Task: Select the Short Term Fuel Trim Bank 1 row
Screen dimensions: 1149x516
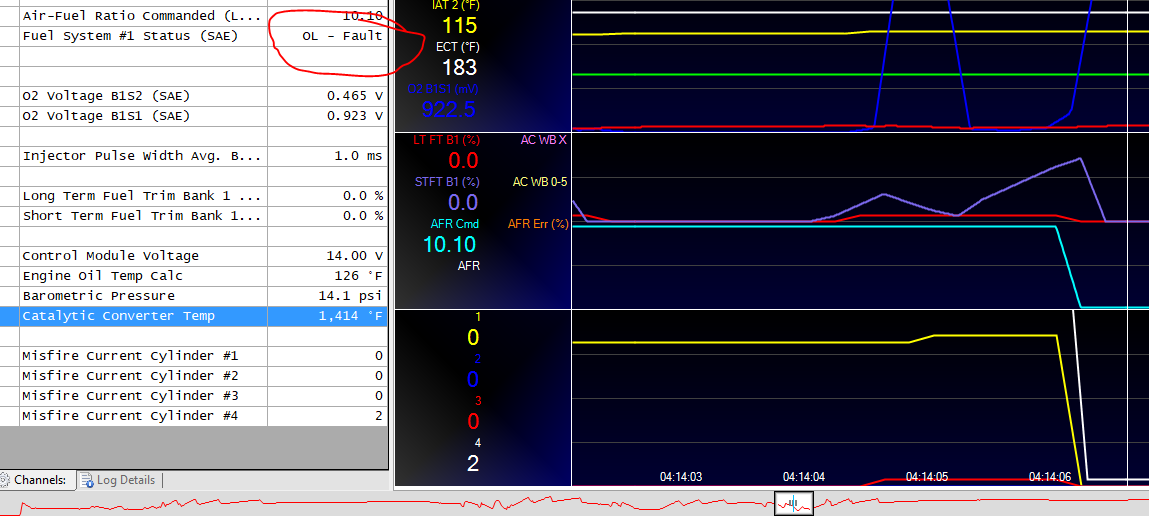Action: click(x=193, y=216)
